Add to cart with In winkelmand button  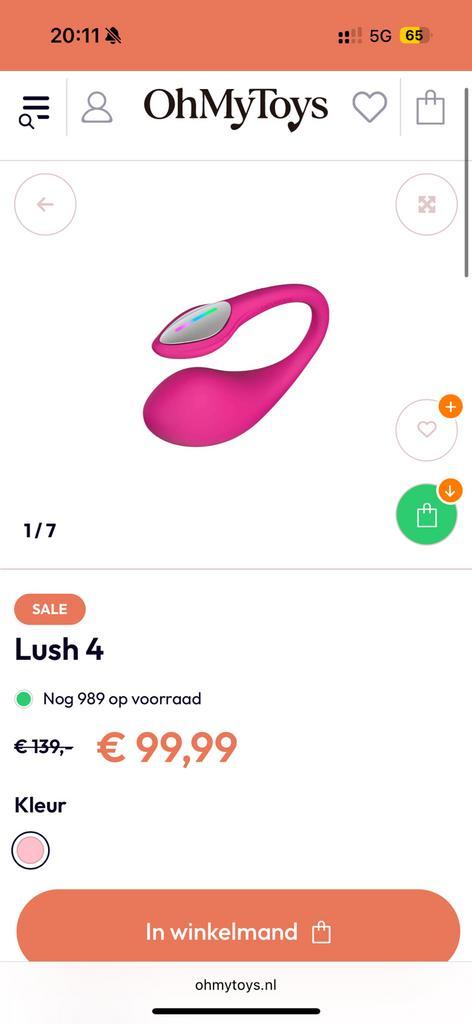[x=238, y=931]
